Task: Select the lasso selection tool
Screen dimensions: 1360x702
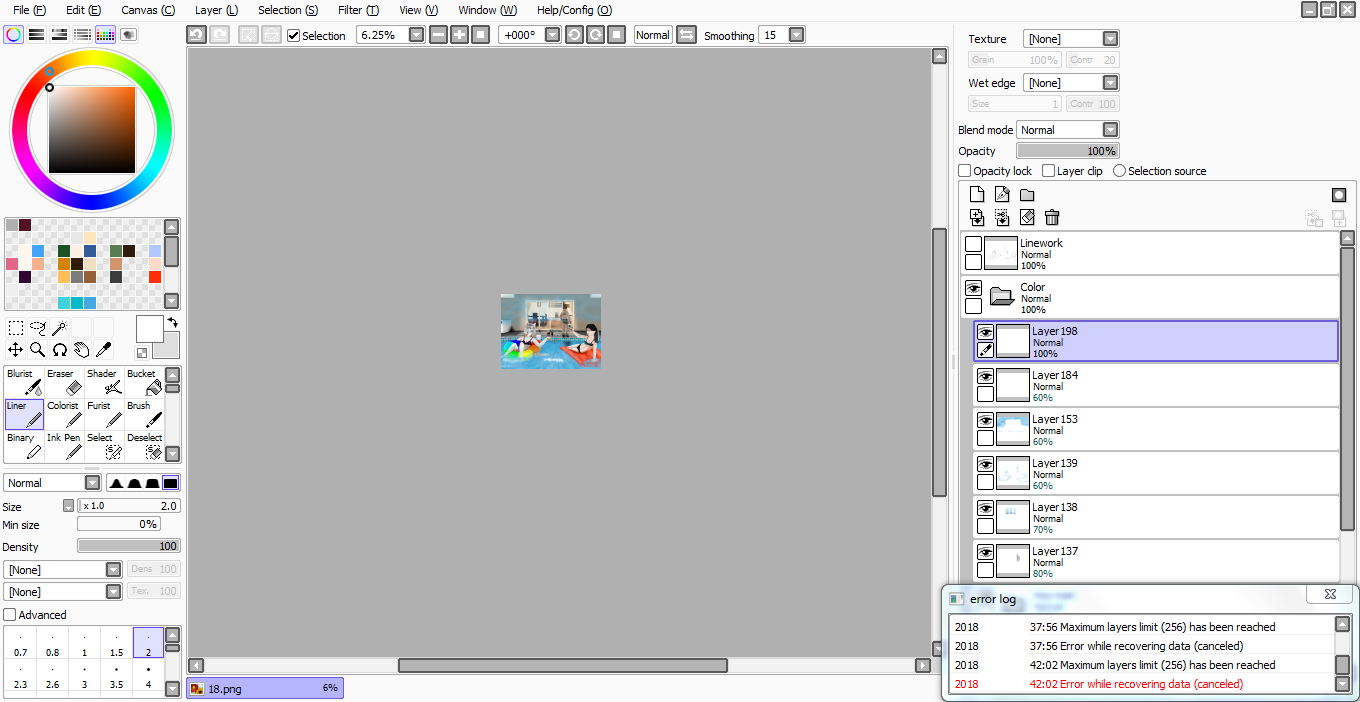Action: (x=37, y=327)
